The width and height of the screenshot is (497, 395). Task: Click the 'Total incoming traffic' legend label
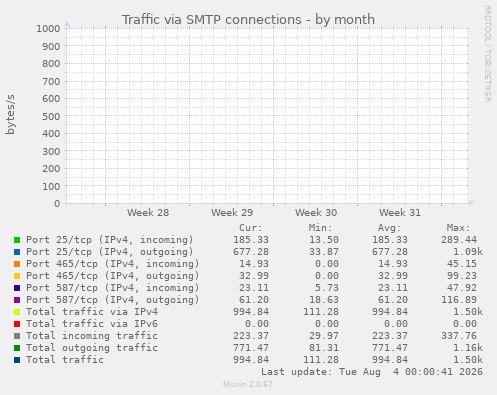click(92, 336)
